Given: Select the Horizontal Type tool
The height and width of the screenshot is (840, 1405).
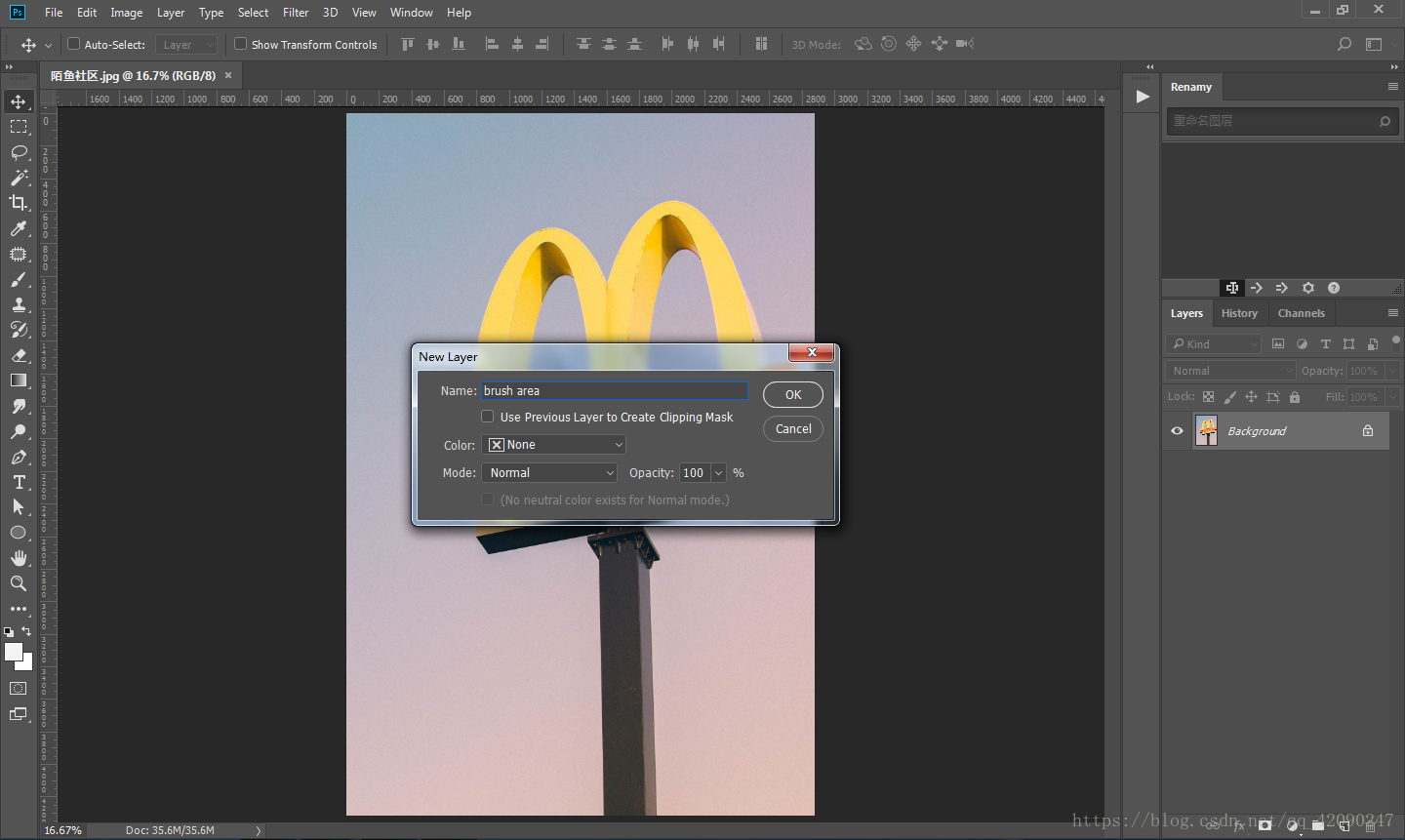Looking at the screenshot, I should (19, 482).
